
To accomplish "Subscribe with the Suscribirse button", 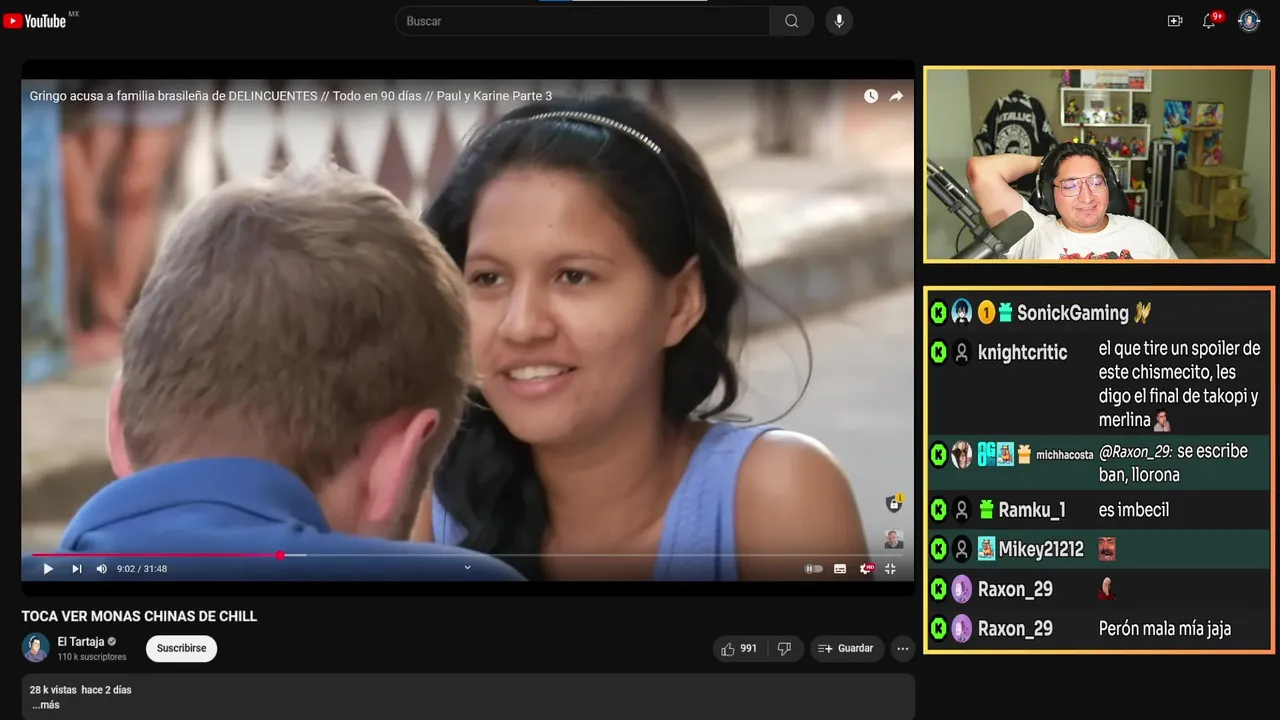I will [x=181, y=648].
